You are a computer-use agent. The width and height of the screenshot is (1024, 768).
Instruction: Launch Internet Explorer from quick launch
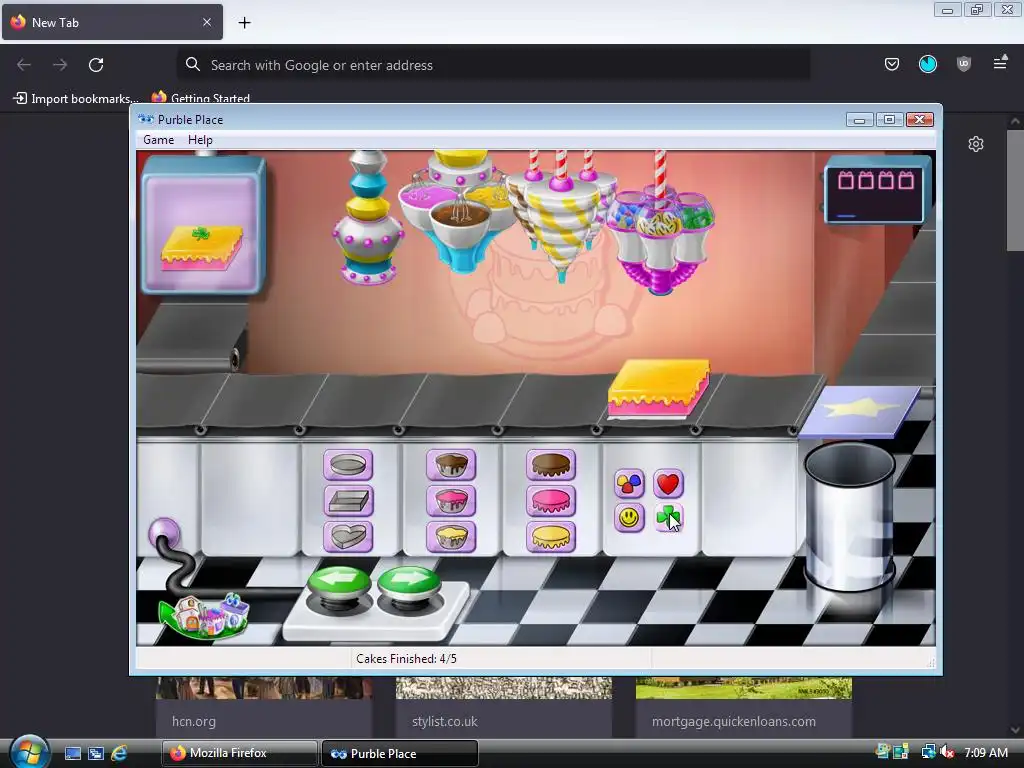point(120,753)
